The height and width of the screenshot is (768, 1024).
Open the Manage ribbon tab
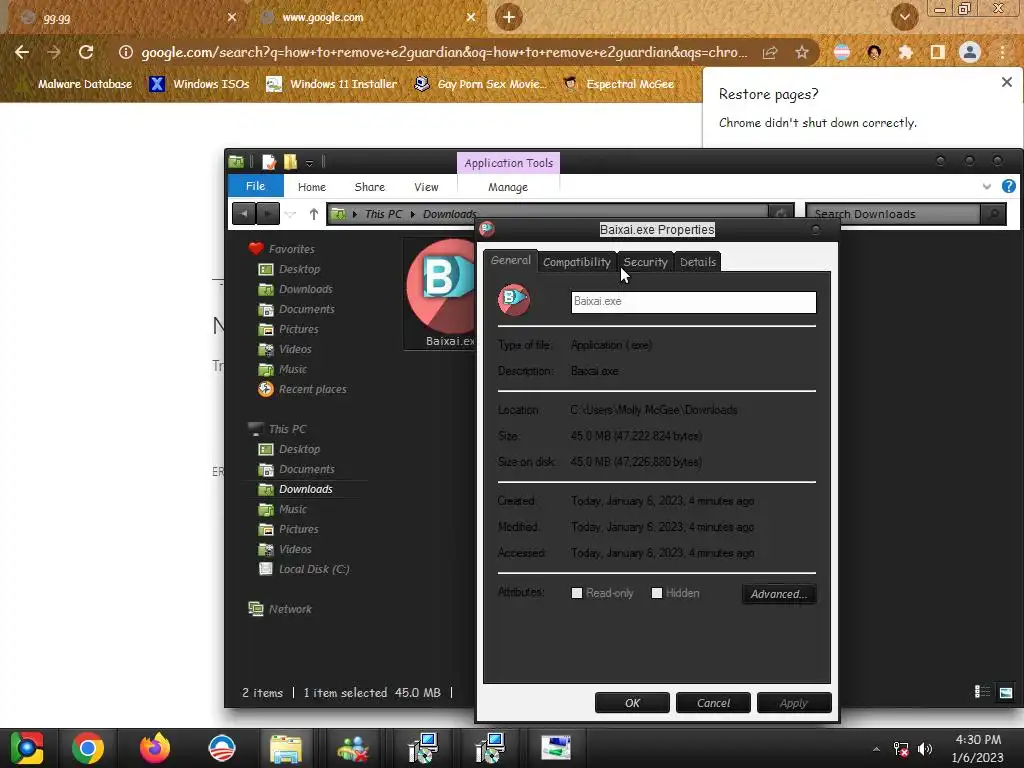pos(507,187)
